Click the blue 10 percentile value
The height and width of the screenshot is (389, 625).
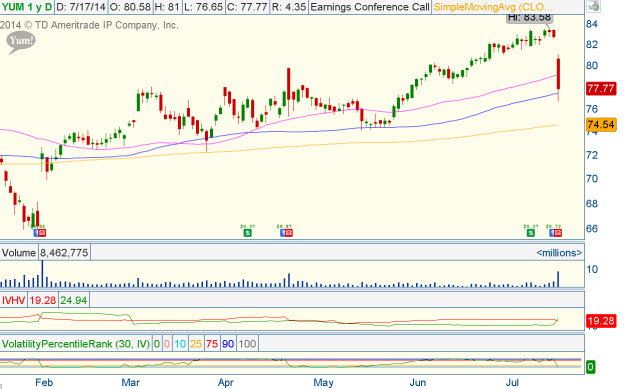coord(180,344)
